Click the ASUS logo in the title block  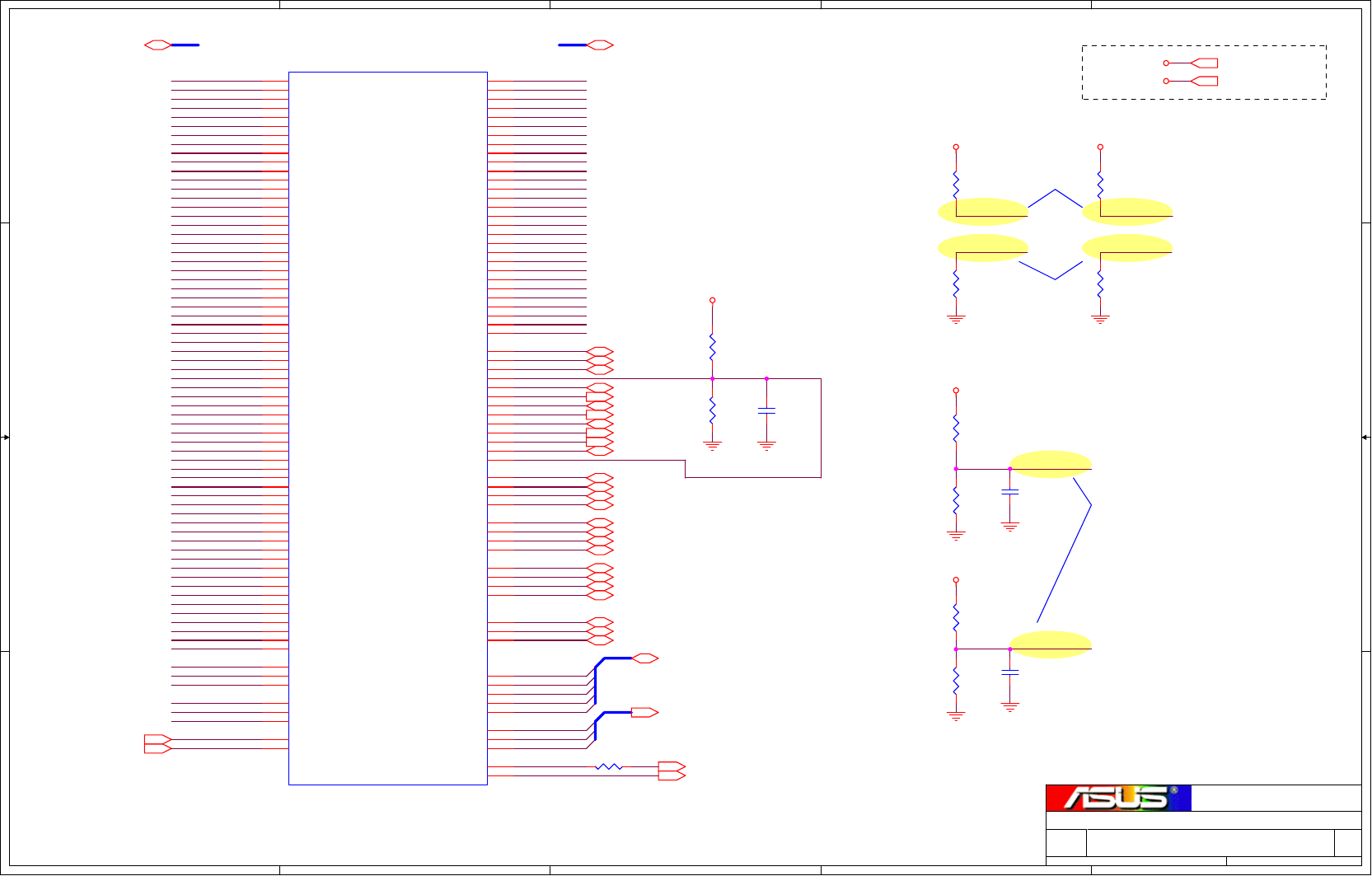[1118, 798]
